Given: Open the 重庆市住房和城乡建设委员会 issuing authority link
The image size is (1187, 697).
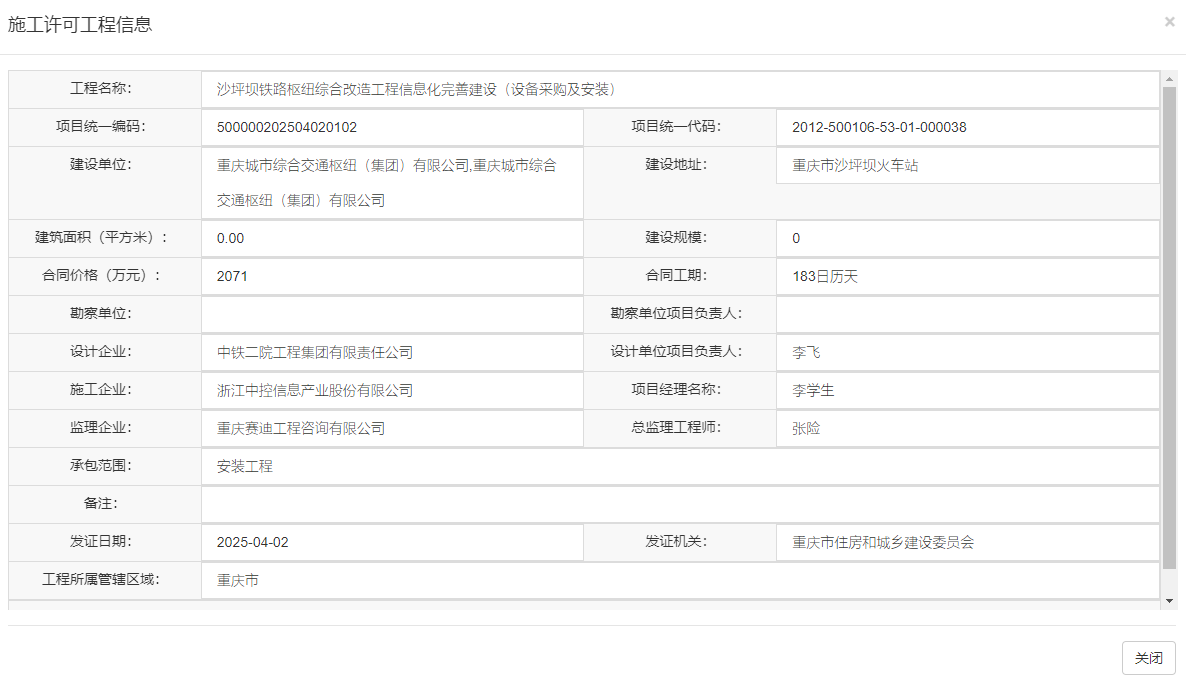Looking at the screenshot, I should tap(883, 542).
